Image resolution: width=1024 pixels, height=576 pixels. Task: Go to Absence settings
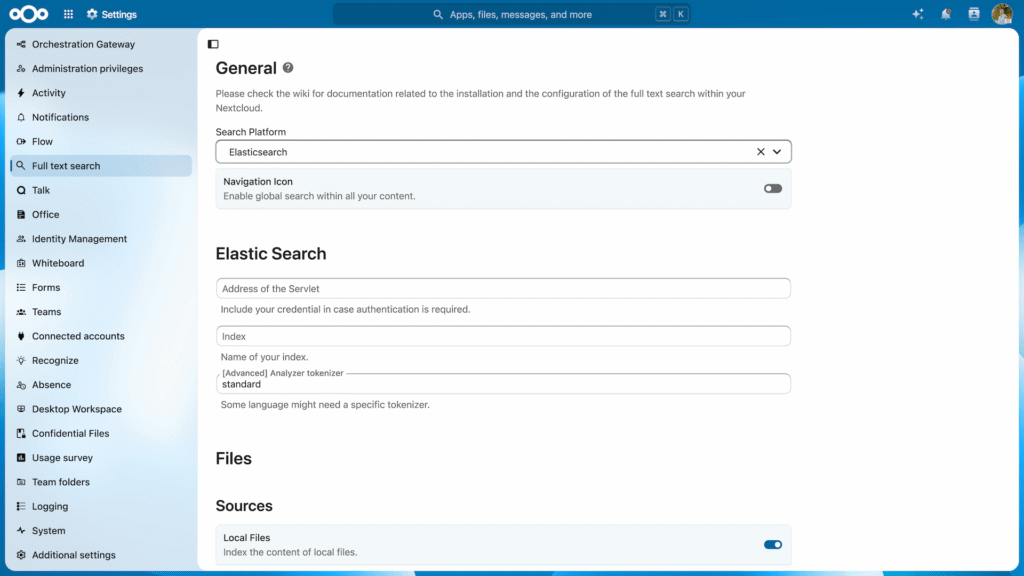pyautogui.click(x=101, y=385)
